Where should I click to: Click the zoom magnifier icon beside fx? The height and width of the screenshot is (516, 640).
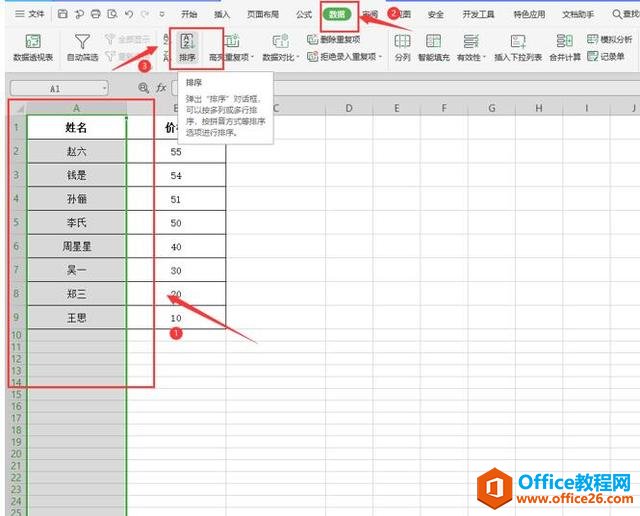(144, 87)
